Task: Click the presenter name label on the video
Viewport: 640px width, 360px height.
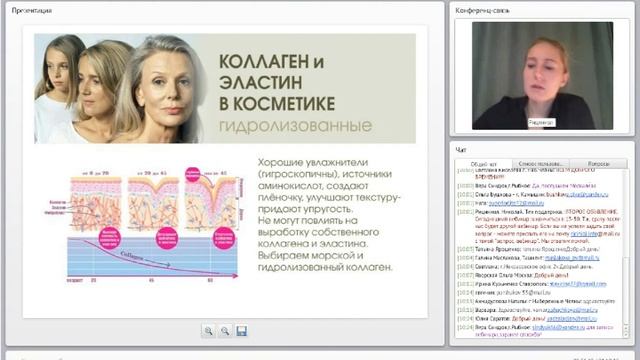Action: (x=541, y=122)
